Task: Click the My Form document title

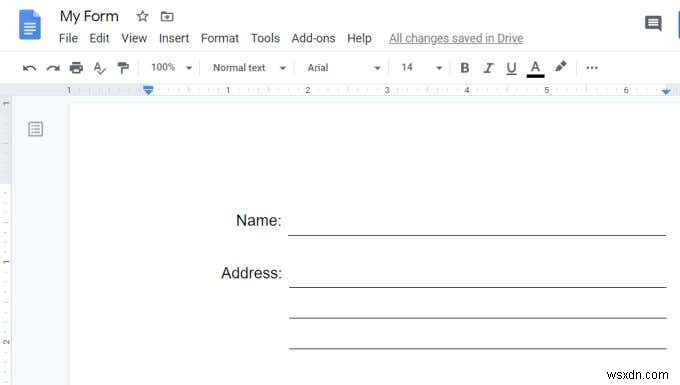Action: coord(89,16)
